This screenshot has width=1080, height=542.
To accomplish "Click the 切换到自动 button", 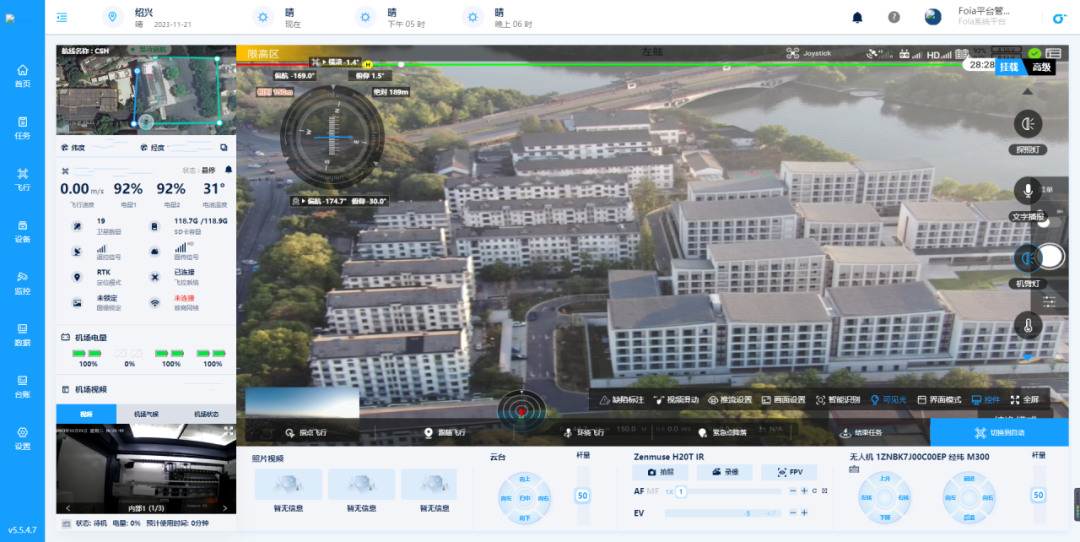I will 999,433.
